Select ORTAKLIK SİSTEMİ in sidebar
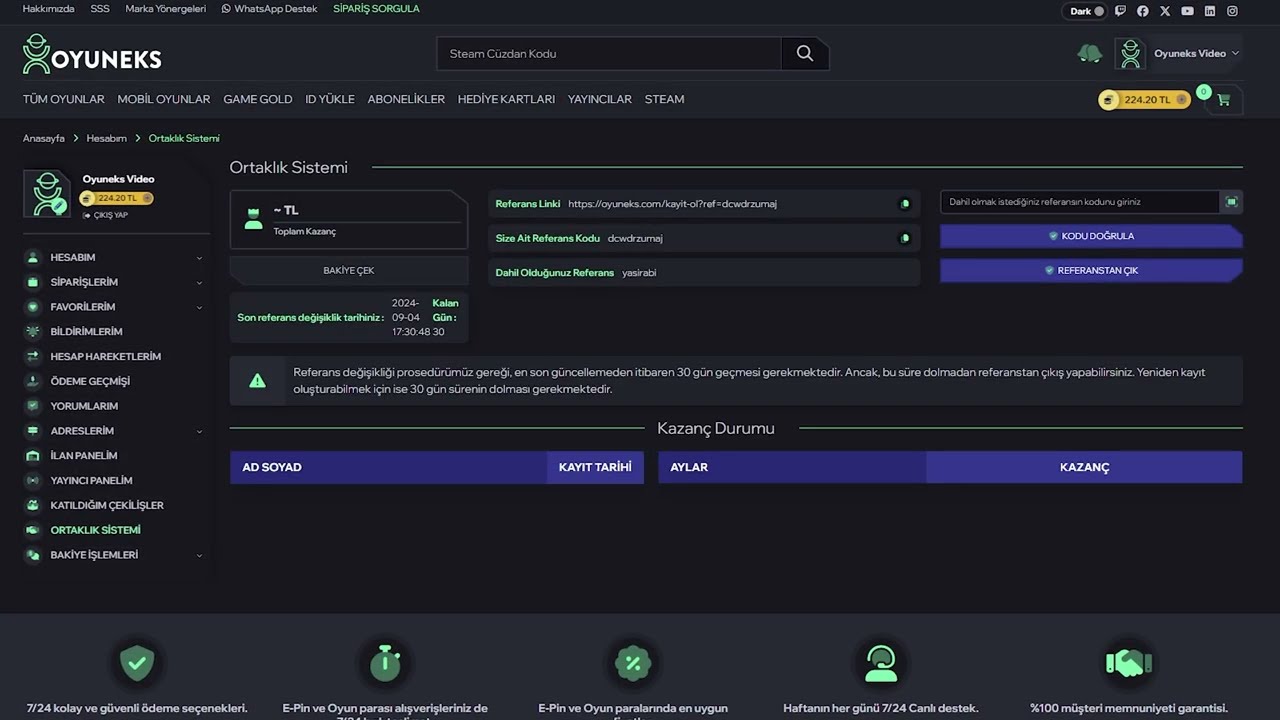1280x720 pixels. [95, 530]
